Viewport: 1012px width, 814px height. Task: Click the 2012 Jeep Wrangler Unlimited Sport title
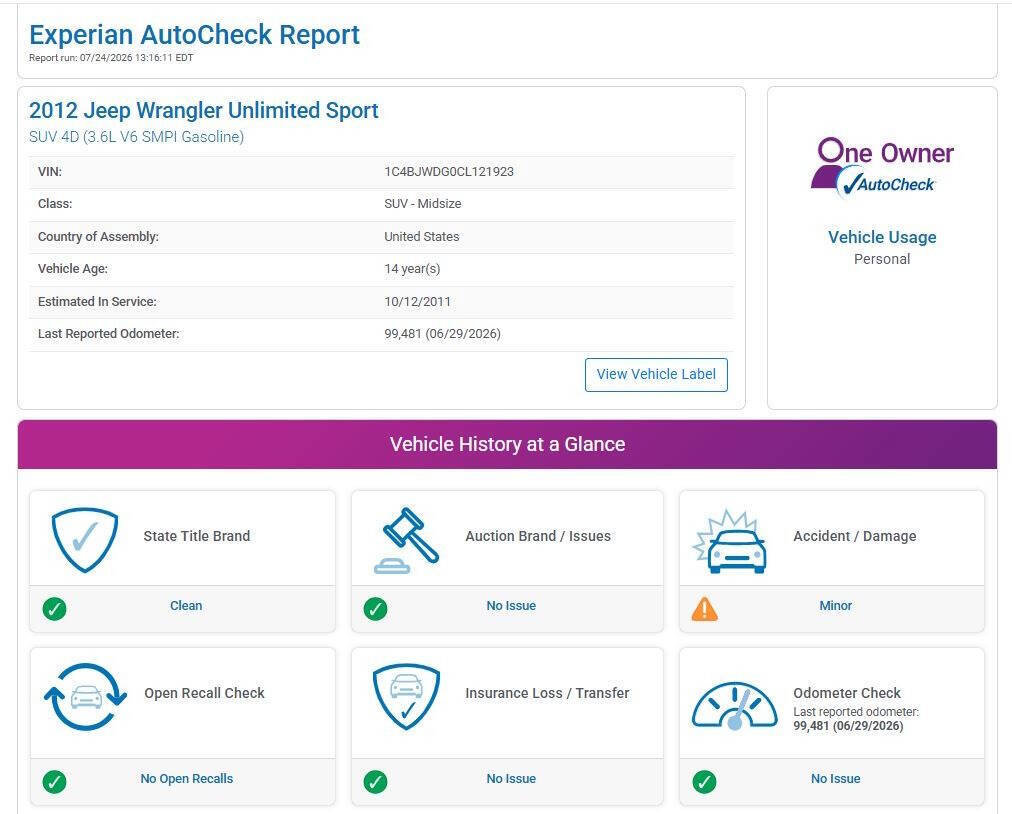click(x=203, y=110)
